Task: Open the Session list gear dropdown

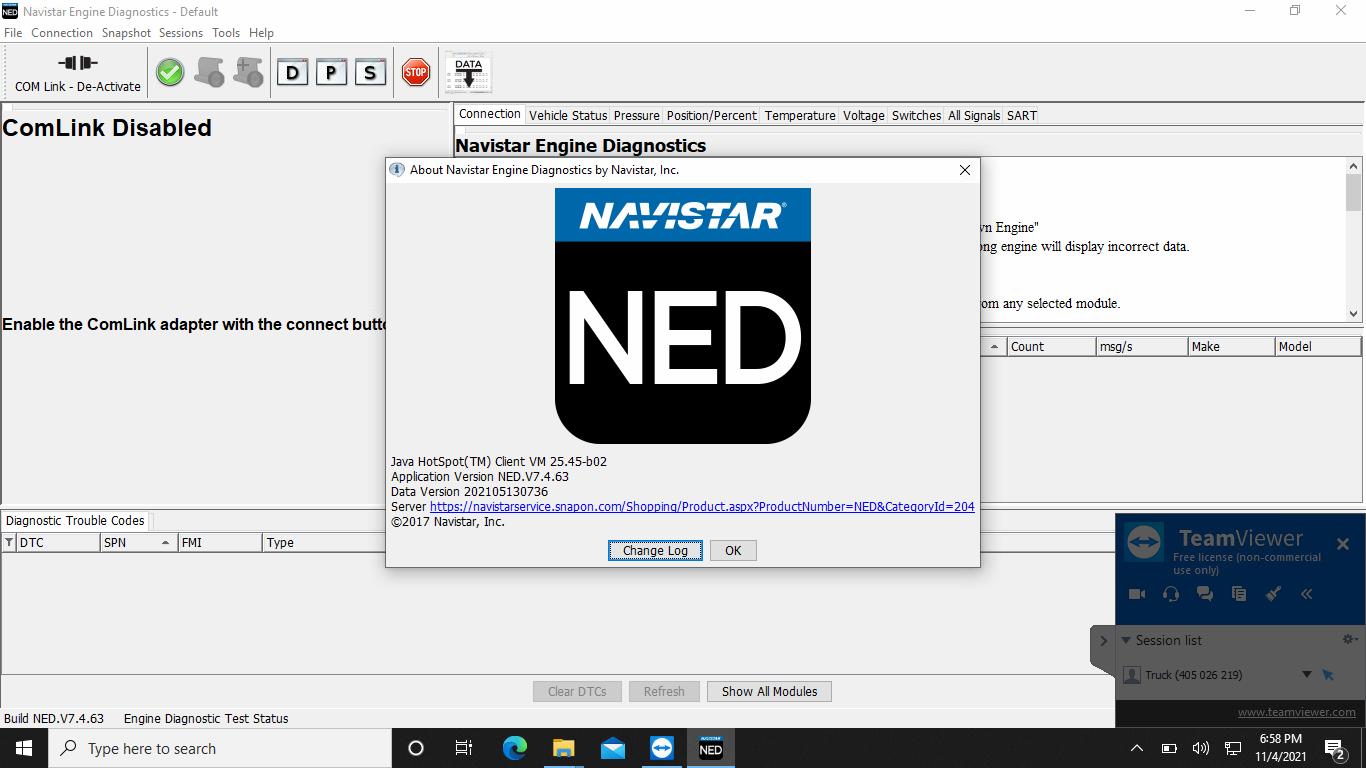Action: (1349, 640)
